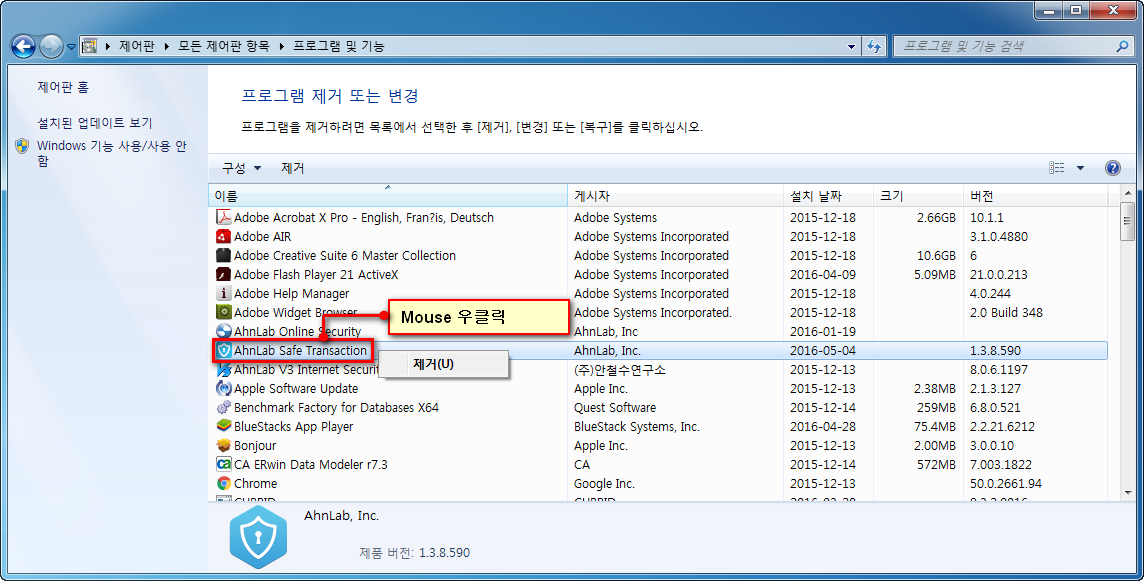Screen dimensions: 1144x581
Task: Click 제거 in the toolbar
Action: click(x=293, y=168)
